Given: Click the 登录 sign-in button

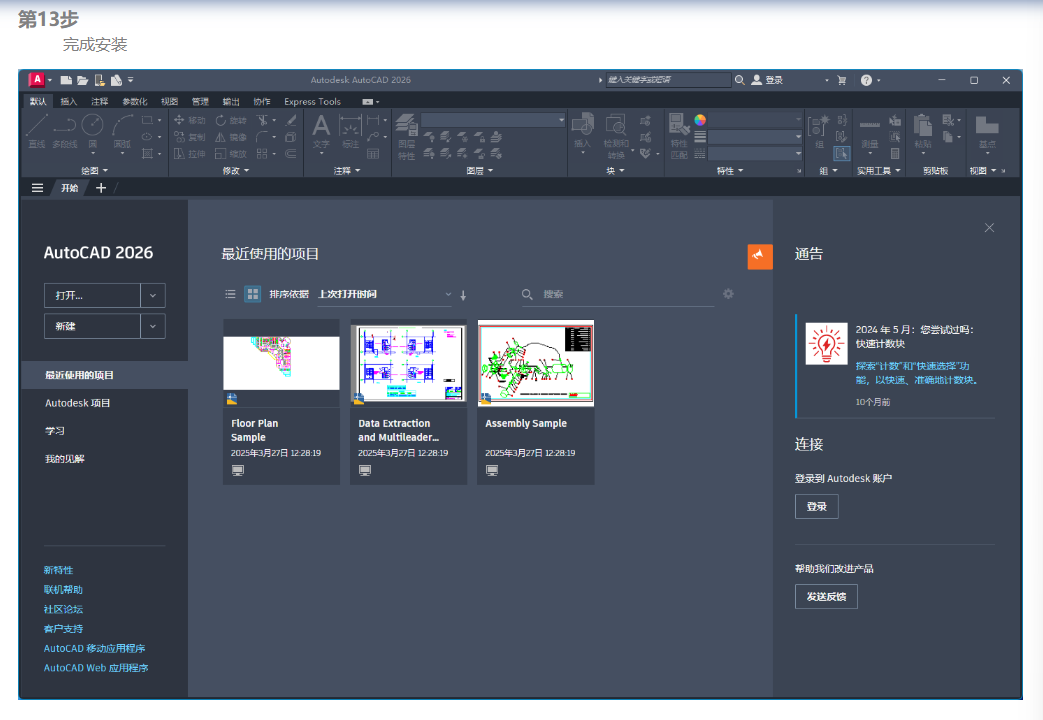Looking at the screenshot, I should pyautogui.click(x=817, y=506).
